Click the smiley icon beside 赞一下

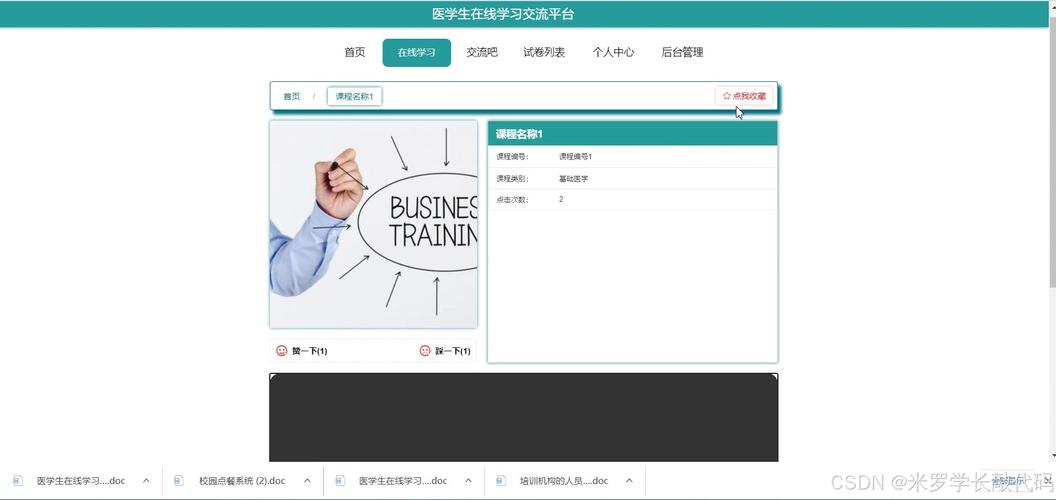pyautogui.click(x=282, y=351)
